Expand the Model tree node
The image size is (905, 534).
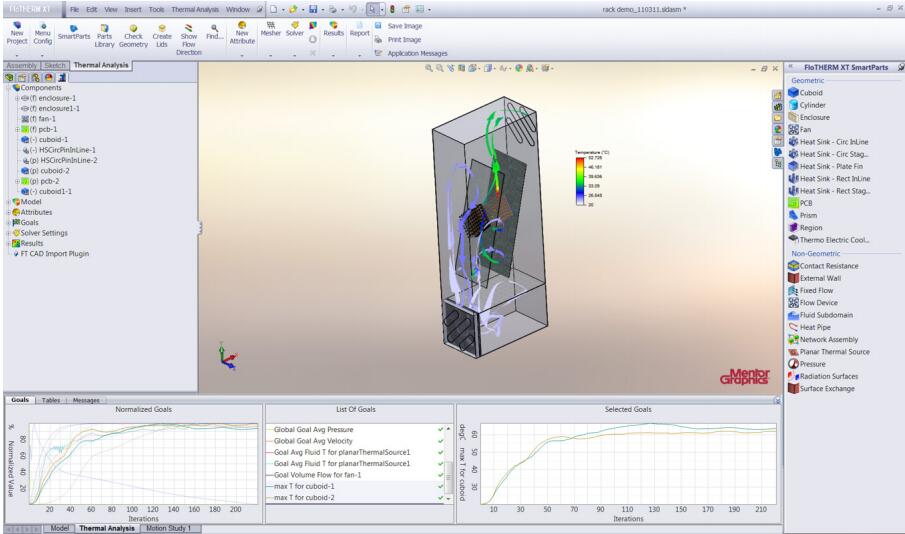tap(8, 202)
